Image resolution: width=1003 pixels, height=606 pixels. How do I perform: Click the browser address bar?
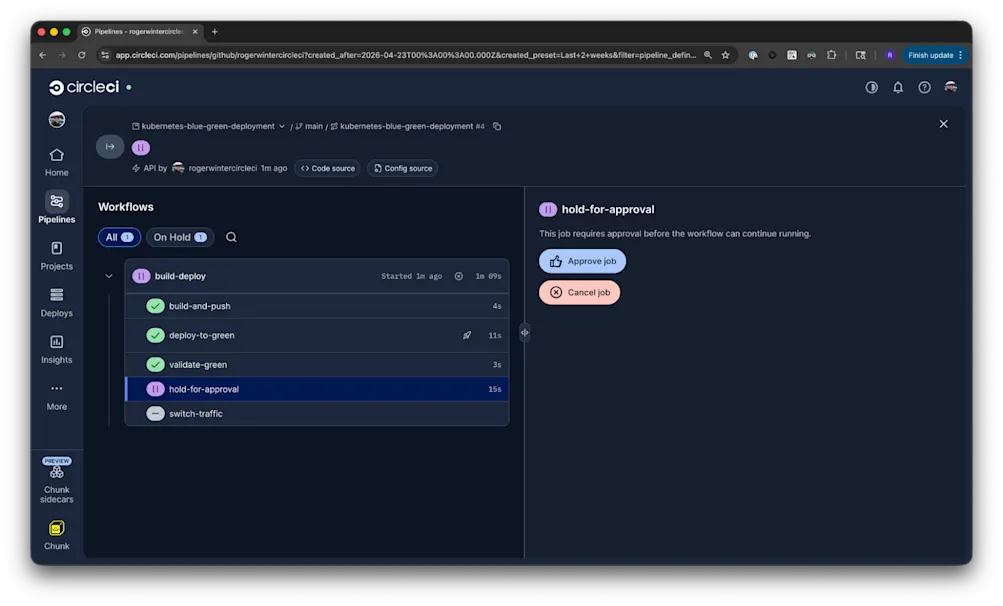tap(406, 55)
